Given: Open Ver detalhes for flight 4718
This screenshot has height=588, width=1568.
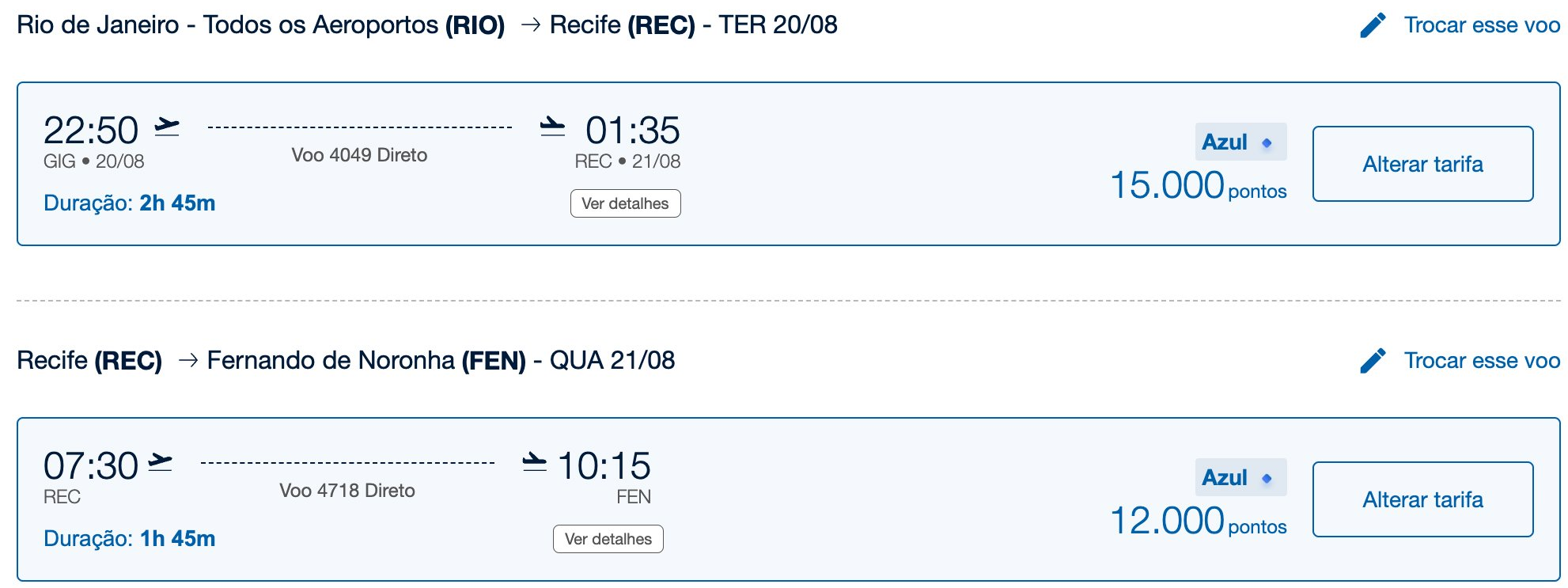Looking at the screenshot, I should pyautogui.click(x=608, y=539).
